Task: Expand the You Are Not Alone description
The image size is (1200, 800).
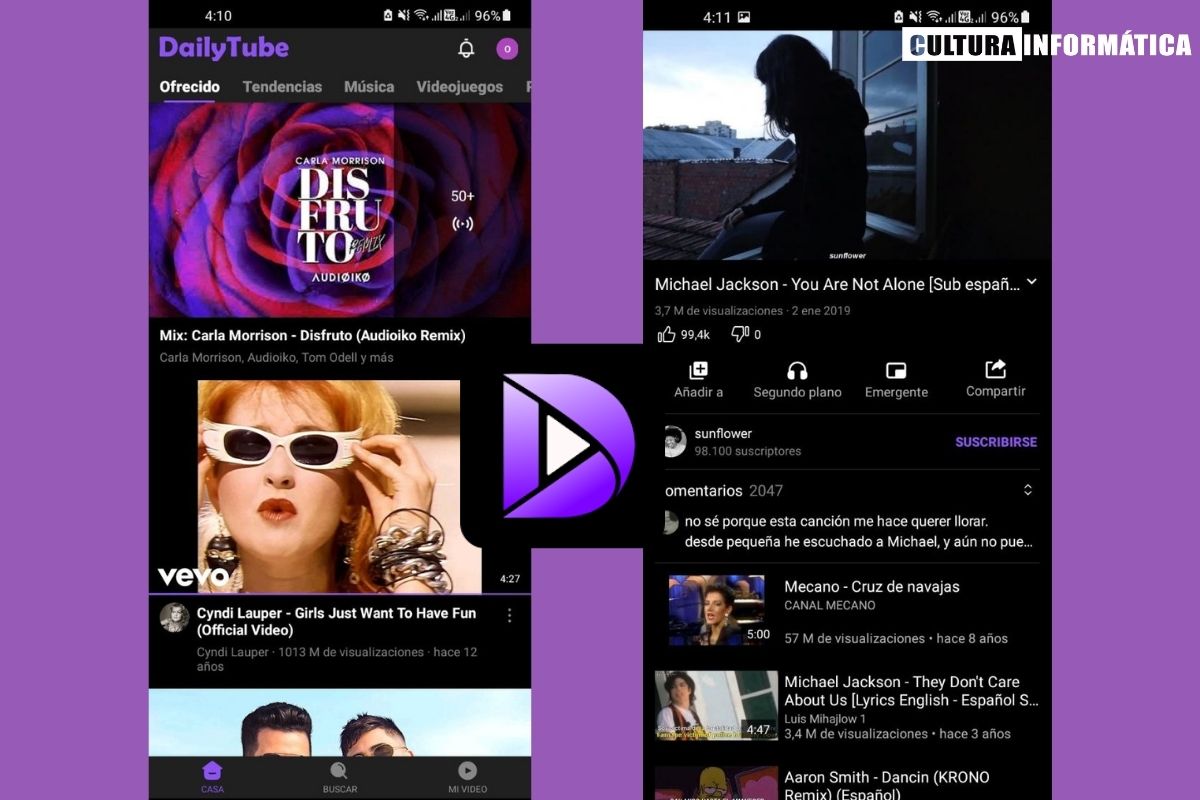Action: [1032, 283]
